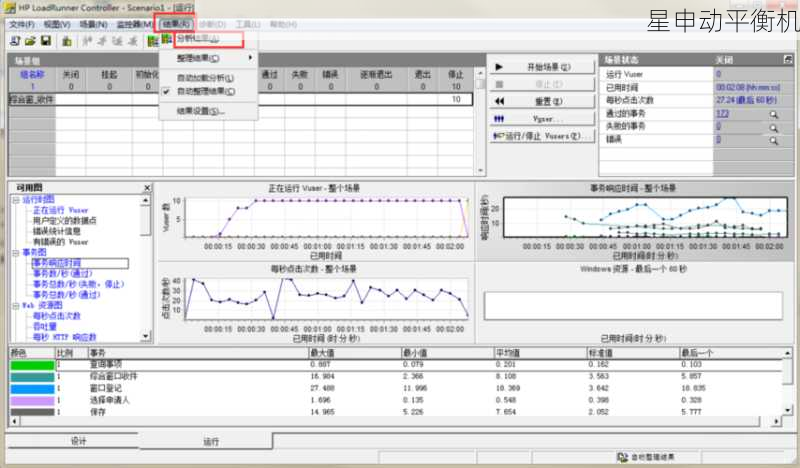This screenshot has height=468, width=800.
Task: Select the scenario group row 综合窗_收件
Action: pyautogui.click(x=241, y=100)
